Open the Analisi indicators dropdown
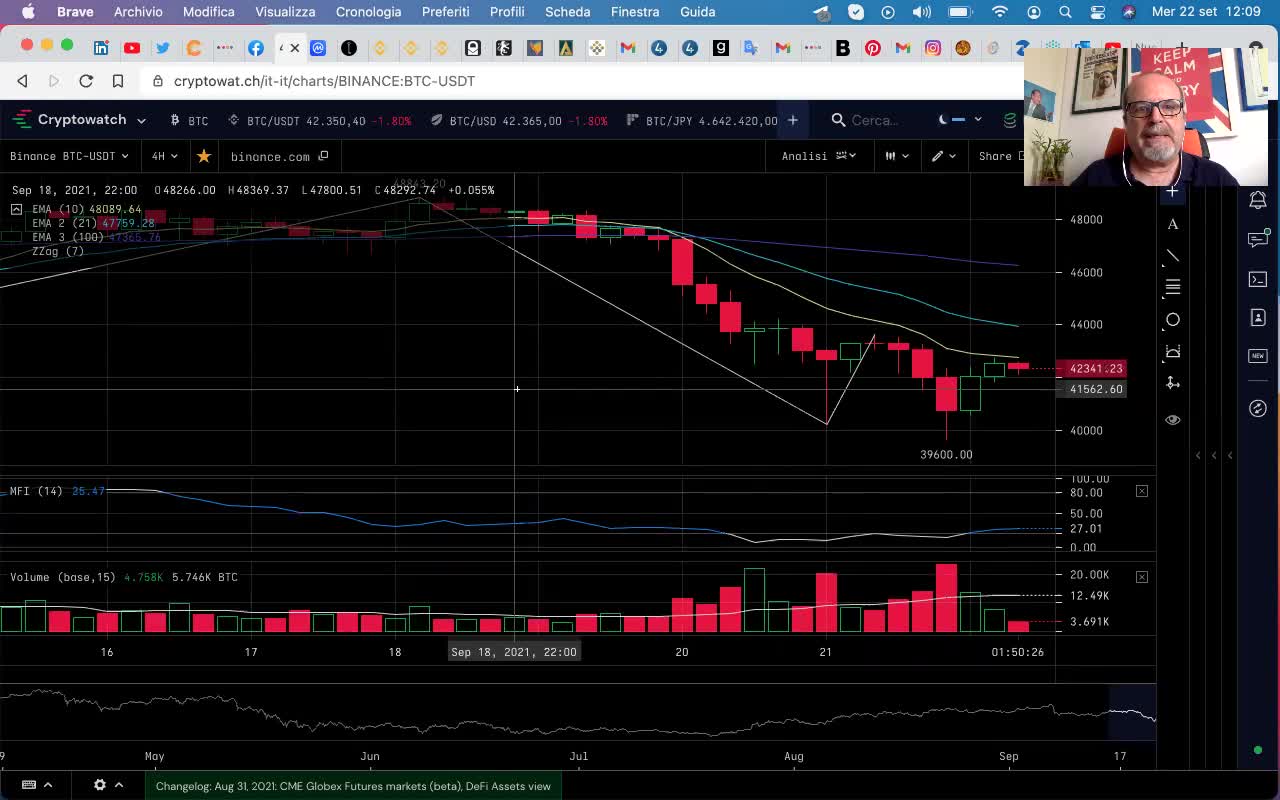This screenshot has height=800, width=1280. pyautogui.click(x=819, y=156)
